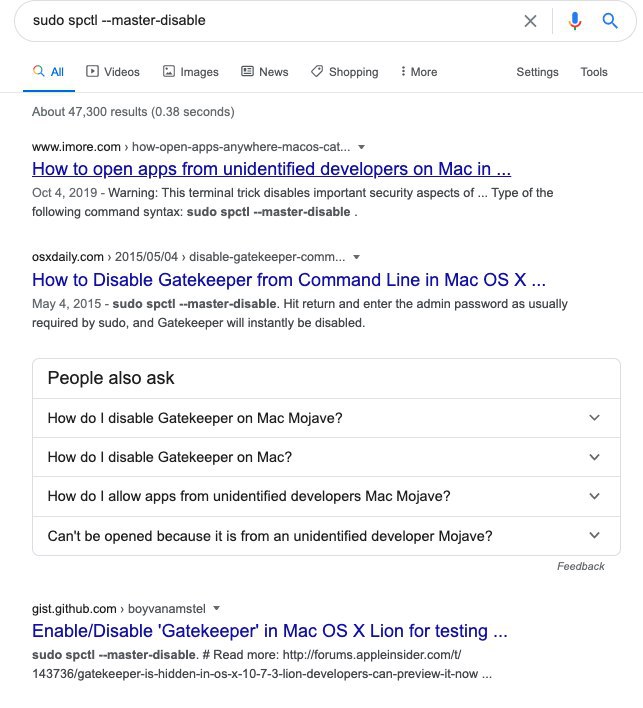Open gist.github.com result options arrow
This screenshot has width=643, height=708.
click(x=216, y=608)
